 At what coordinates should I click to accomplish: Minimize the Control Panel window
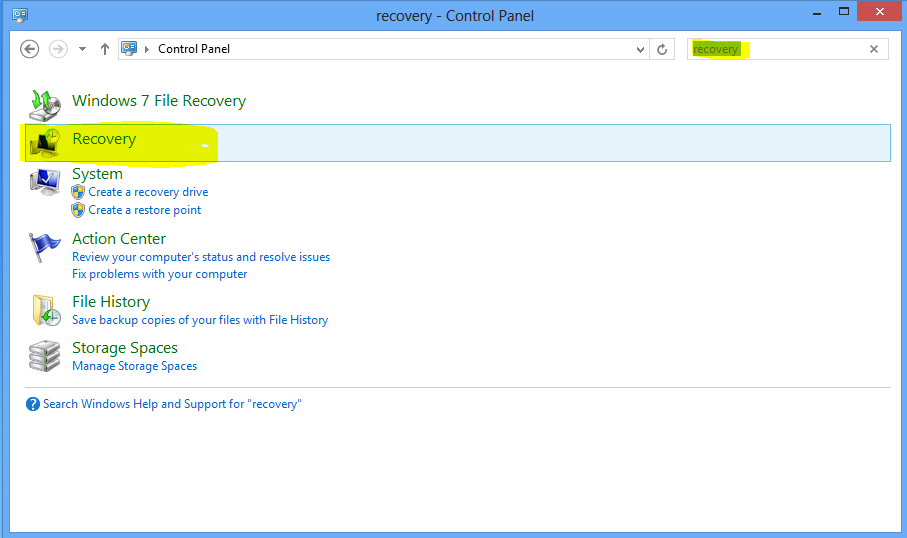[x=817, y=13]
